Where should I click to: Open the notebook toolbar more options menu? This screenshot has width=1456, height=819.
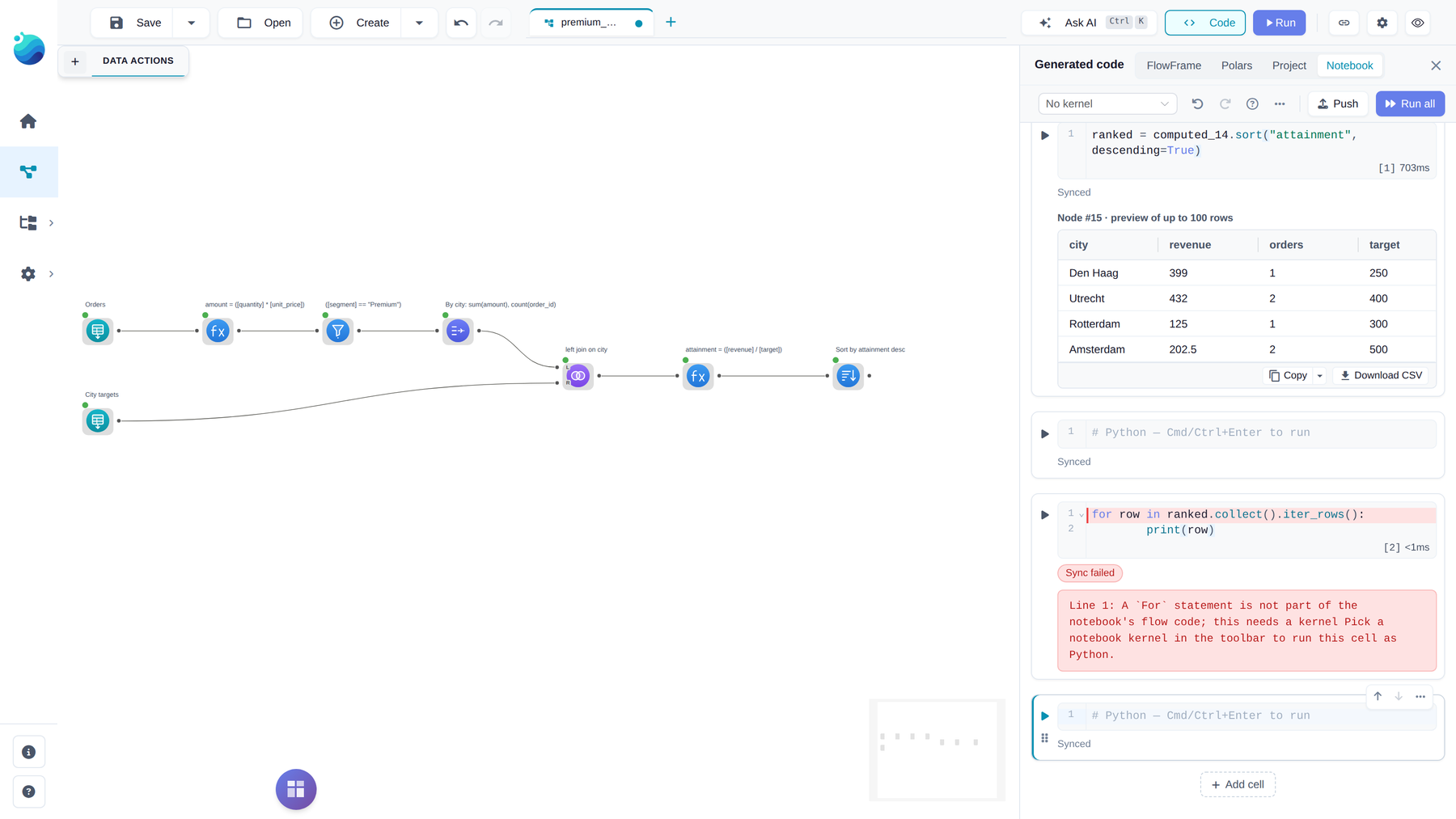[1280, 103]
